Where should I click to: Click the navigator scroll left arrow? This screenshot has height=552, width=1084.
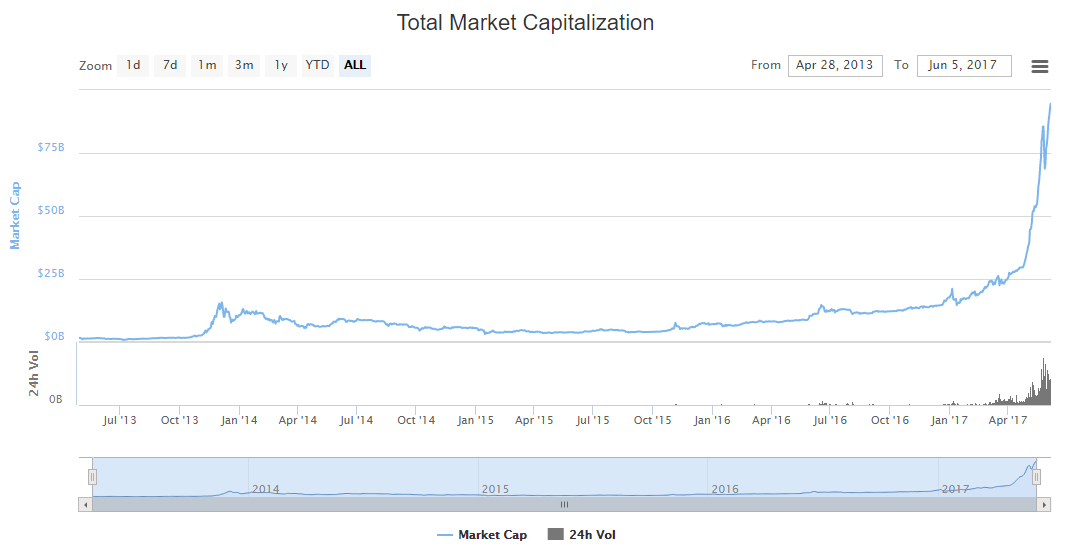click(x=84, y=505)
